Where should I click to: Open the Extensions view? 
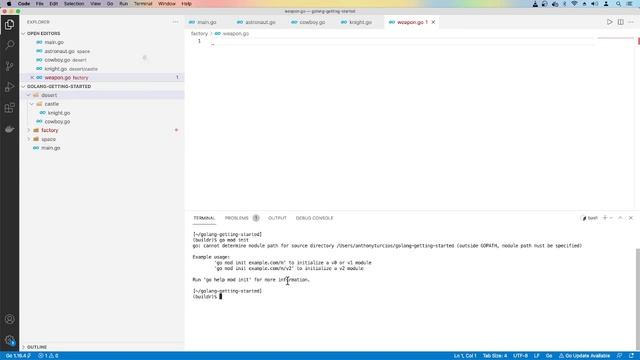tap(9, 108)
